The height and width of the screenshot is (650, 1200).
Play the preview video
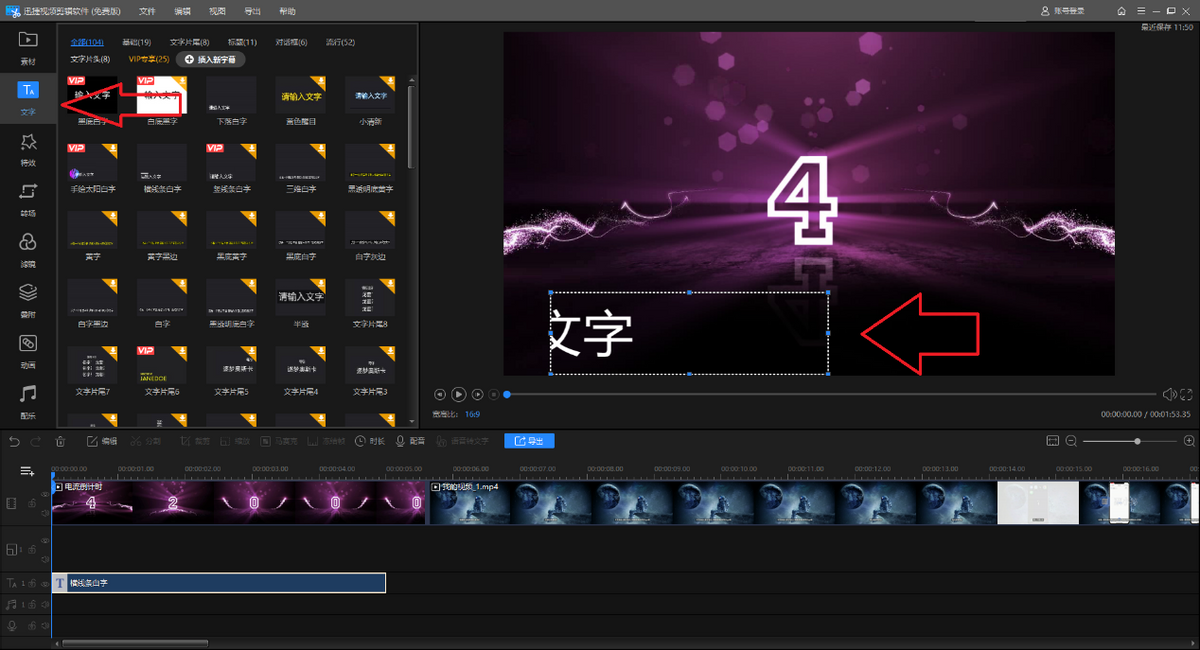tap(459, 395)
